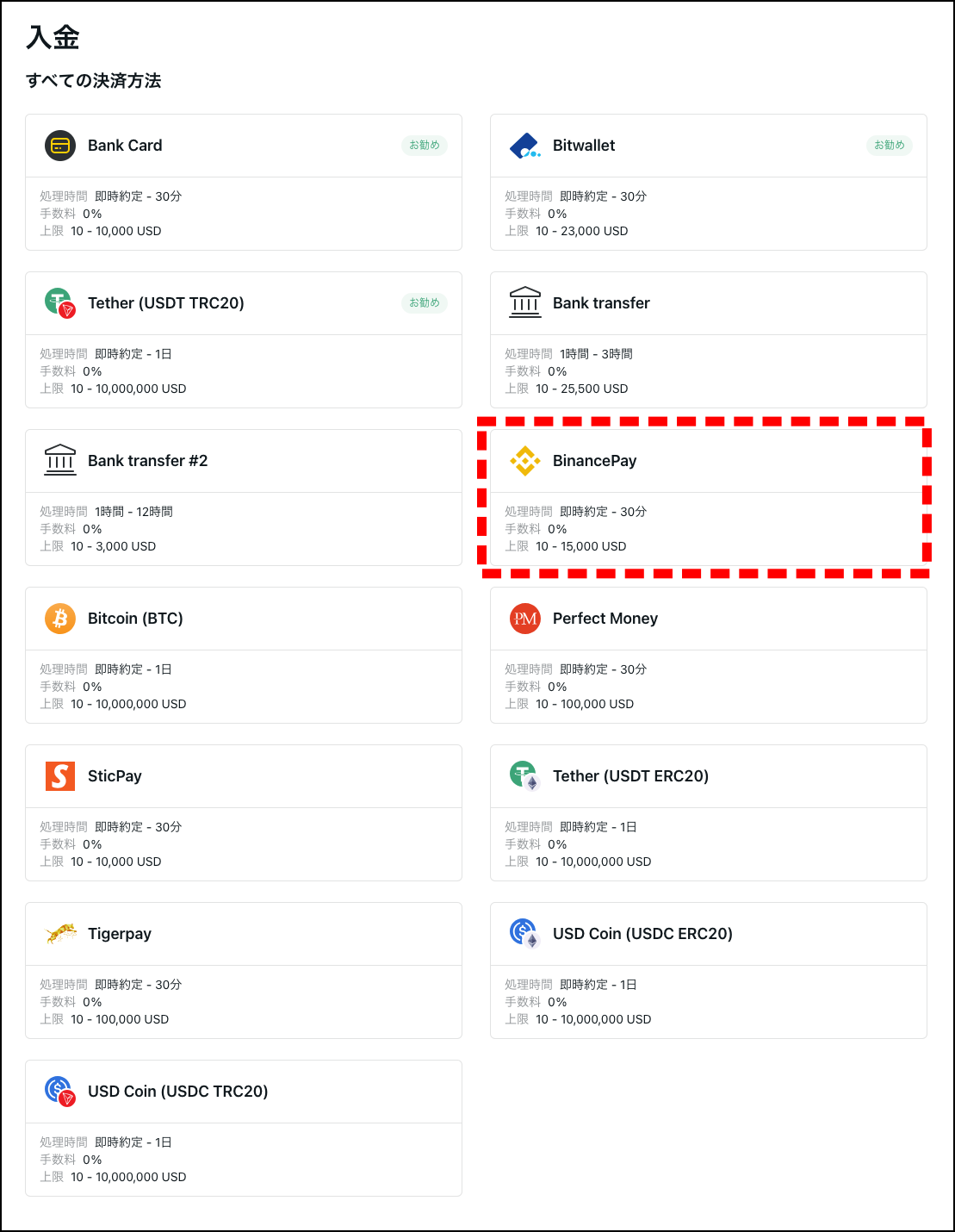Click the Bitcoin (BTC) orange icon
Viewport: 955px width, 1232px height.
pos(60,619)
